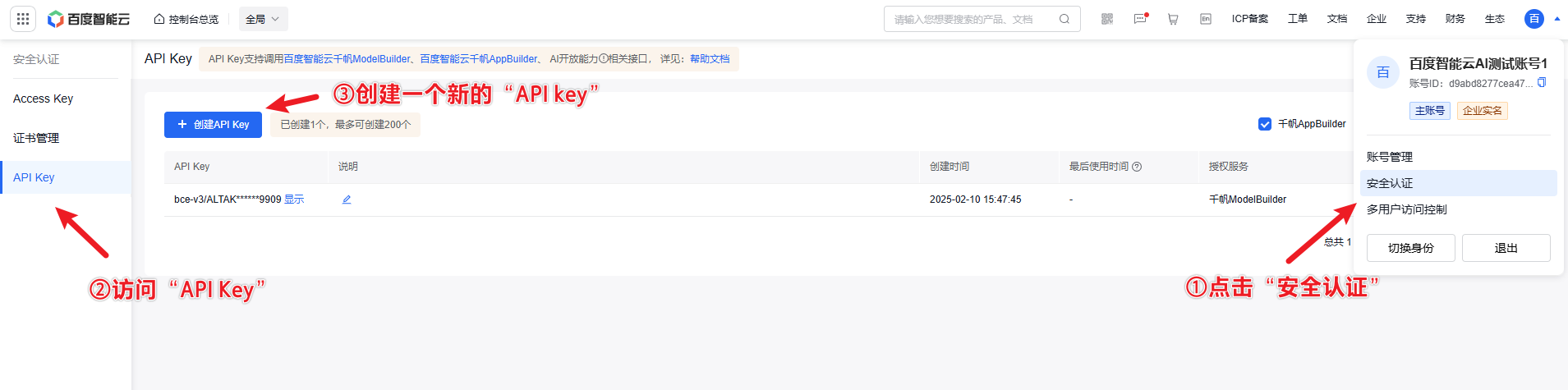
Task: Open the ICP备案 menu
Action: [x=1250, y=19]
